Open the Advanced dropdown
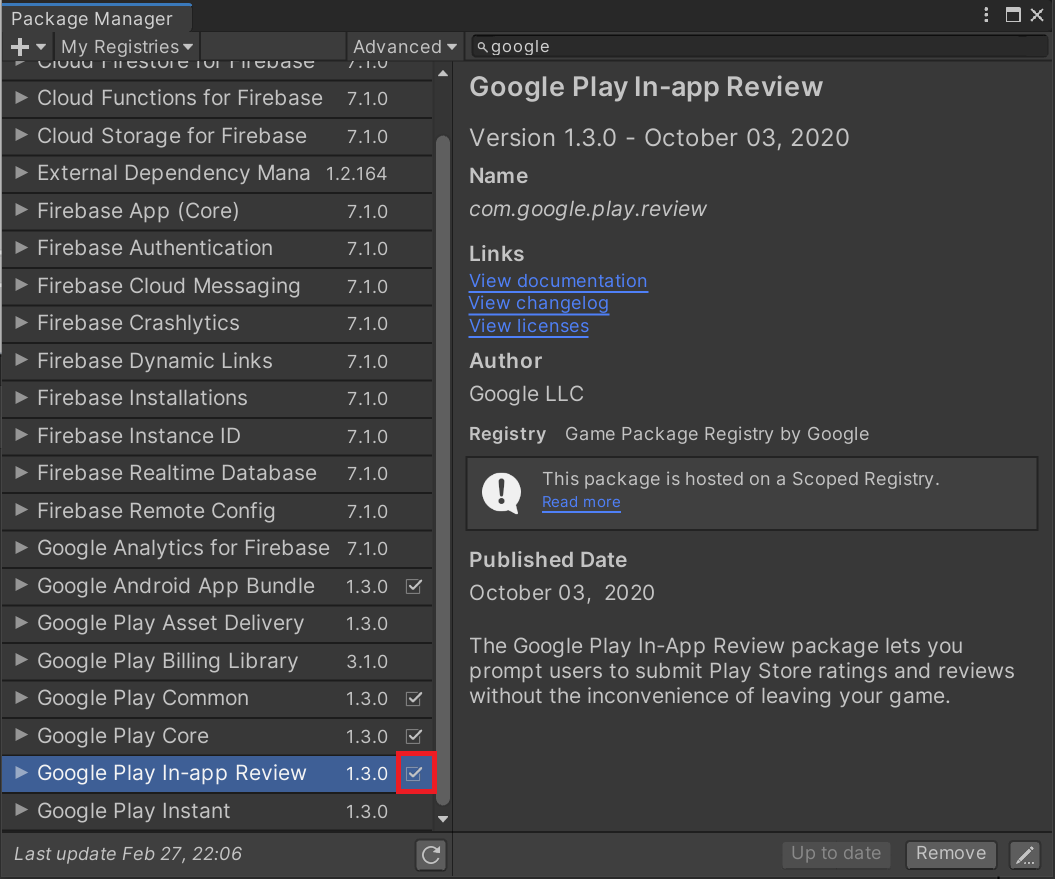Image resolution: width=1055 pixels, height=879 pixels. 404,46
